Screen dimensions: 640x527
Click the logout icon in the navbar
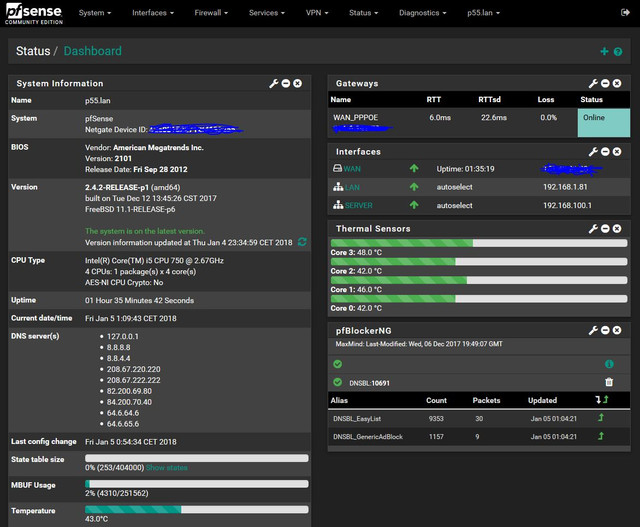(625, 13)
